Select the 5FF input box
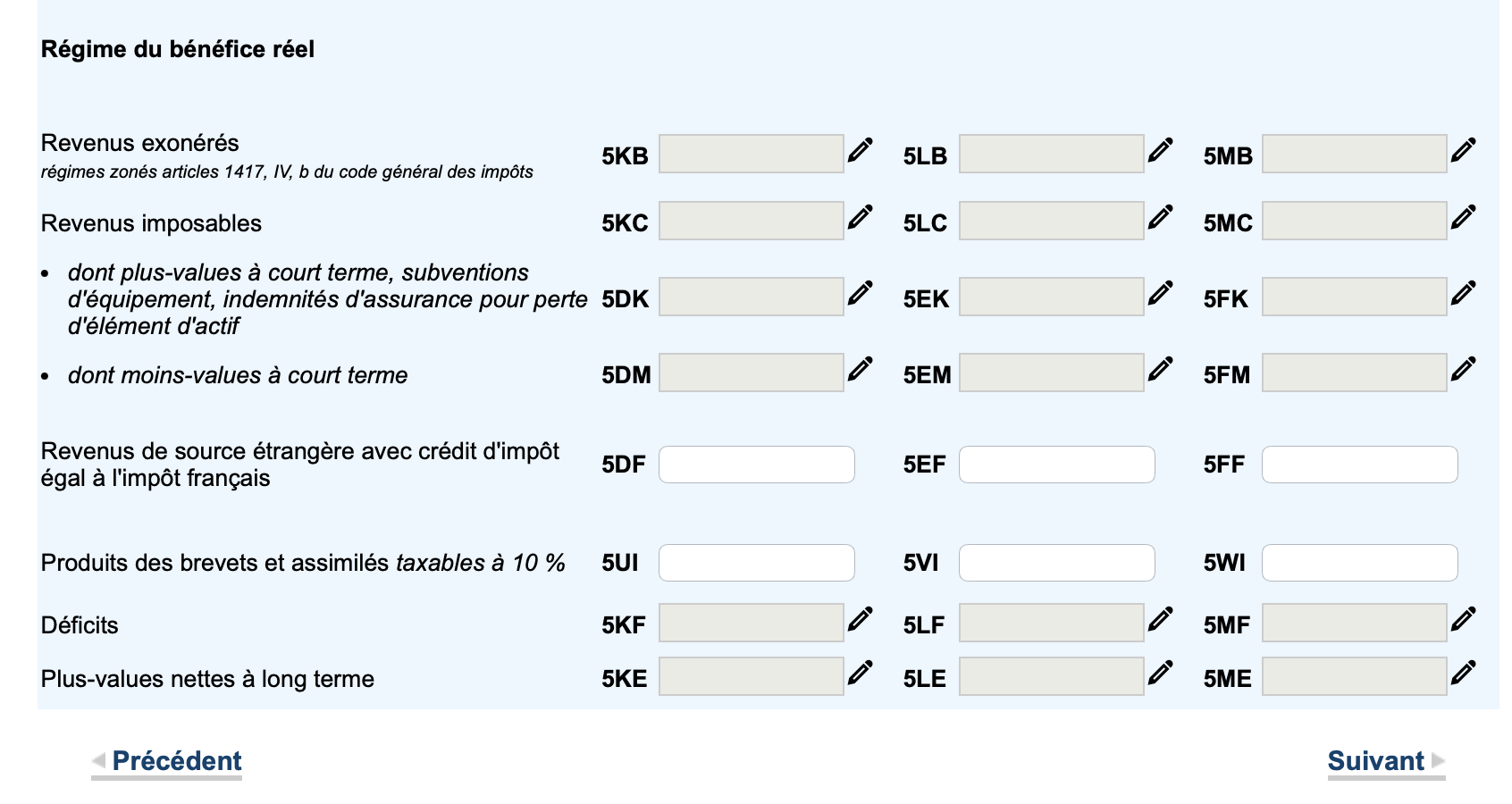 pyautogui.click(x=1359, y=465)
